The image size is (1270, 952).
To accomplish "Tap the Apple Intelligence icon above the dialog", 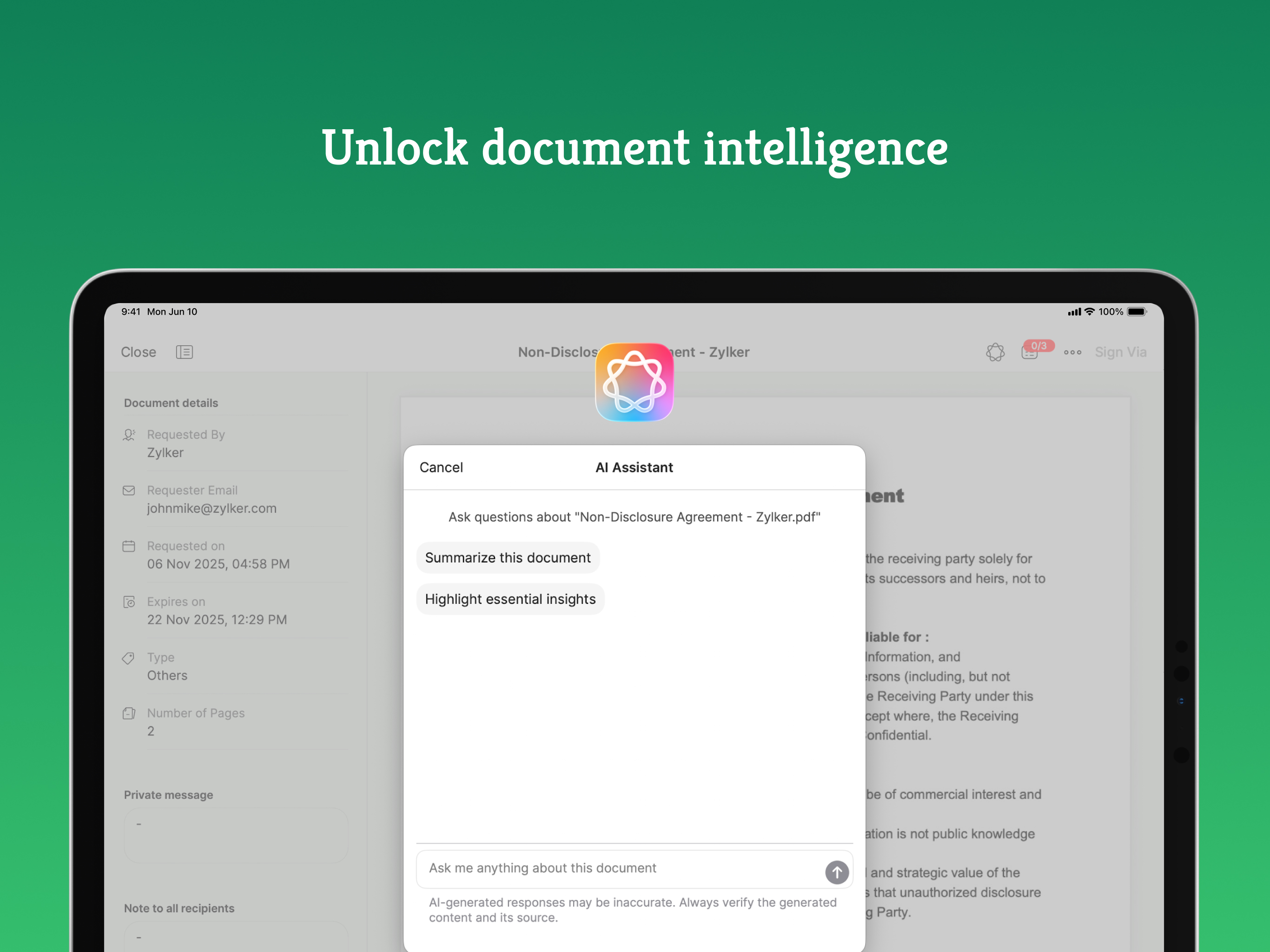I will point(634,382).
